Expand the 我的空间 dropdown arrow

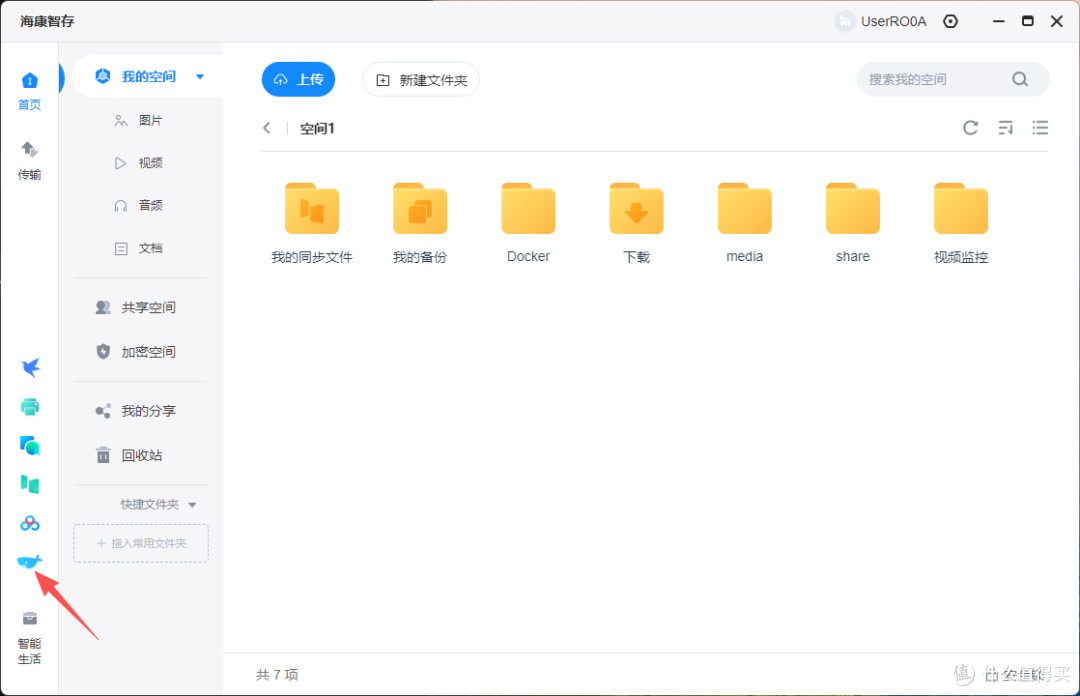tap(200, 76)
